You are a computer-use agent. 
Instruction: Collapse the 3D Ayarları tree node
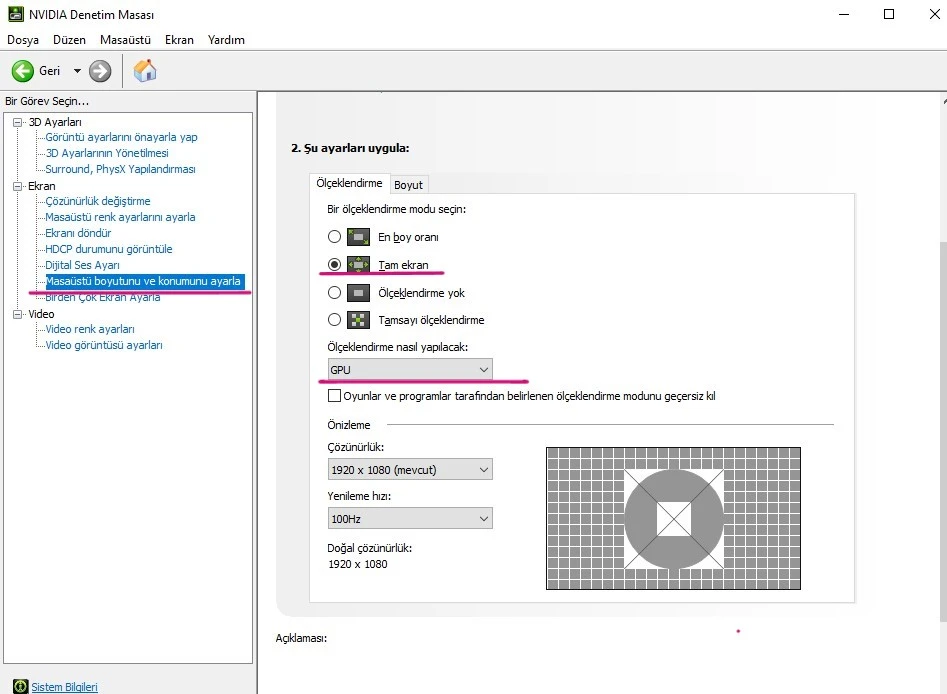(x=18, y=122)
